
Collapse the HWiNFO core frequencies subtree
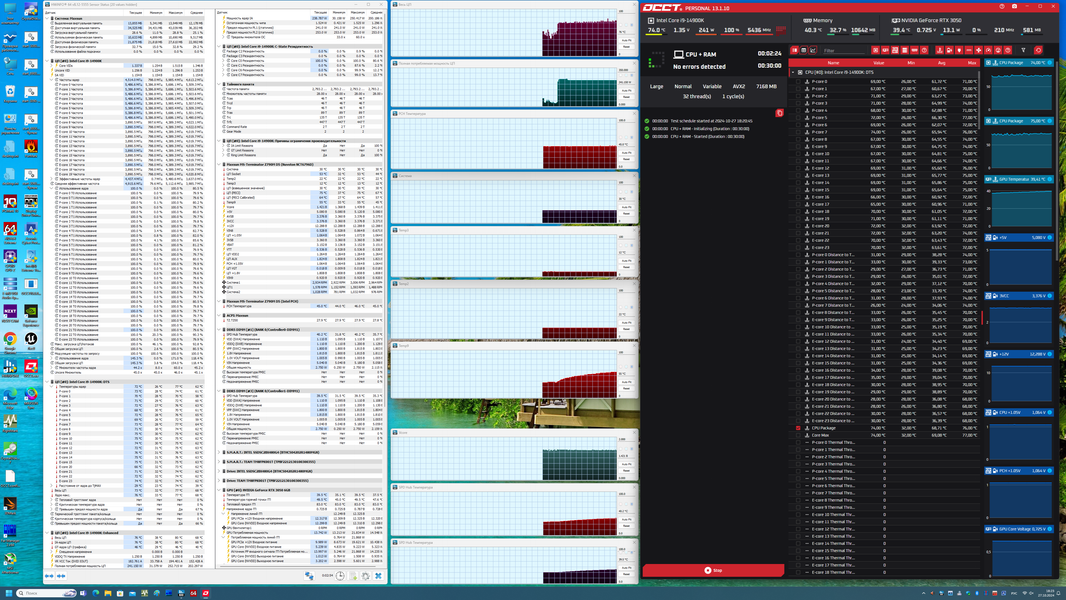coord(52,80)
